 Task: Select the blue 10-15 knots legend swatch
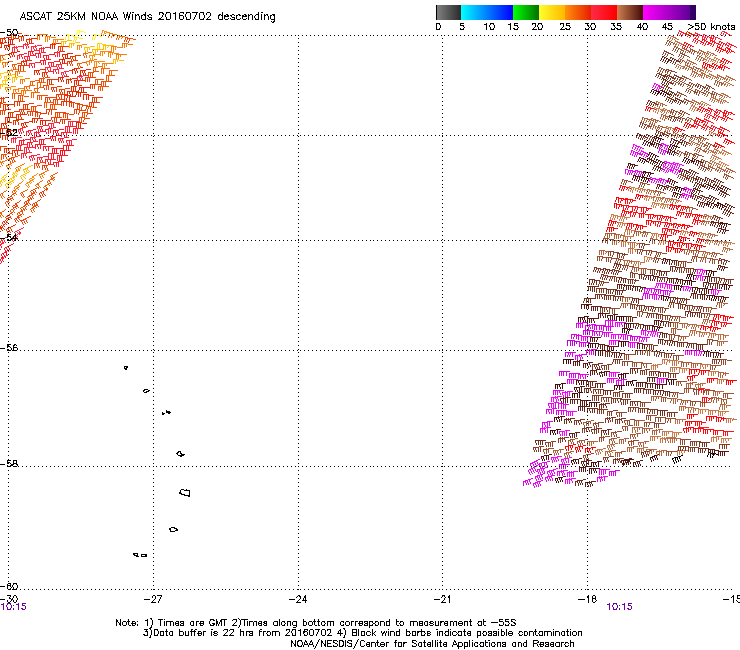pyautogui.click(x=500, y=12)
